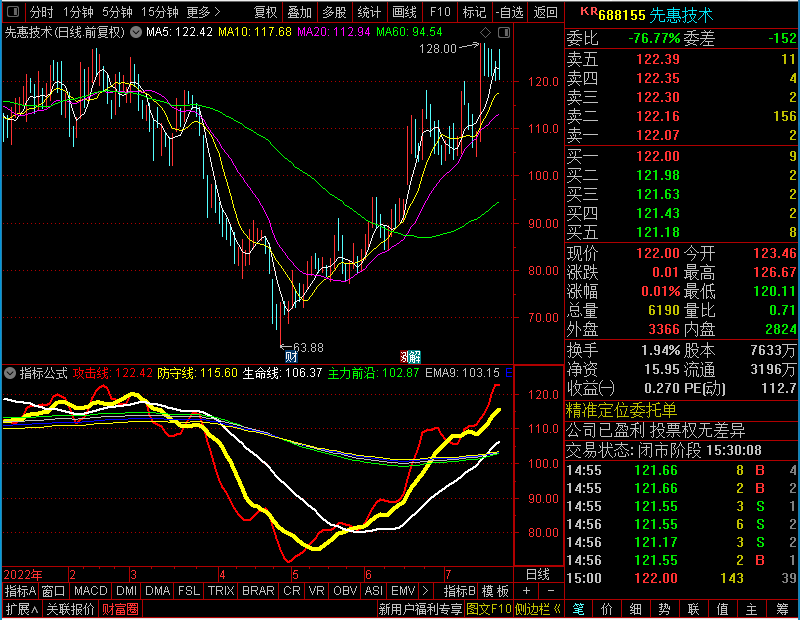The width and height of the screenshot is (800, 620).
Task: Click the 标记 mark button
Action: pyautogui.click(x=474, y=12)
